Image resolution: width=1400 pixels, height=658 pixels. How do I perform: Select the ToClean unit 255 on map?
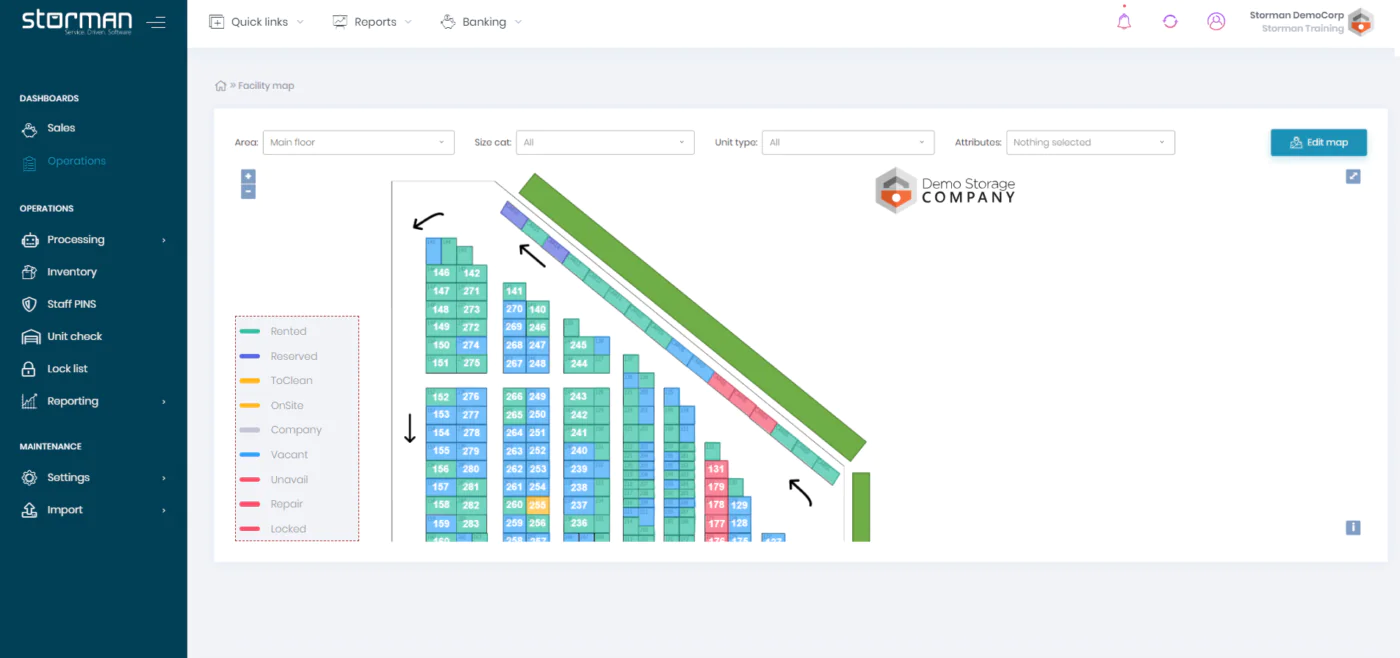[538, 505]
